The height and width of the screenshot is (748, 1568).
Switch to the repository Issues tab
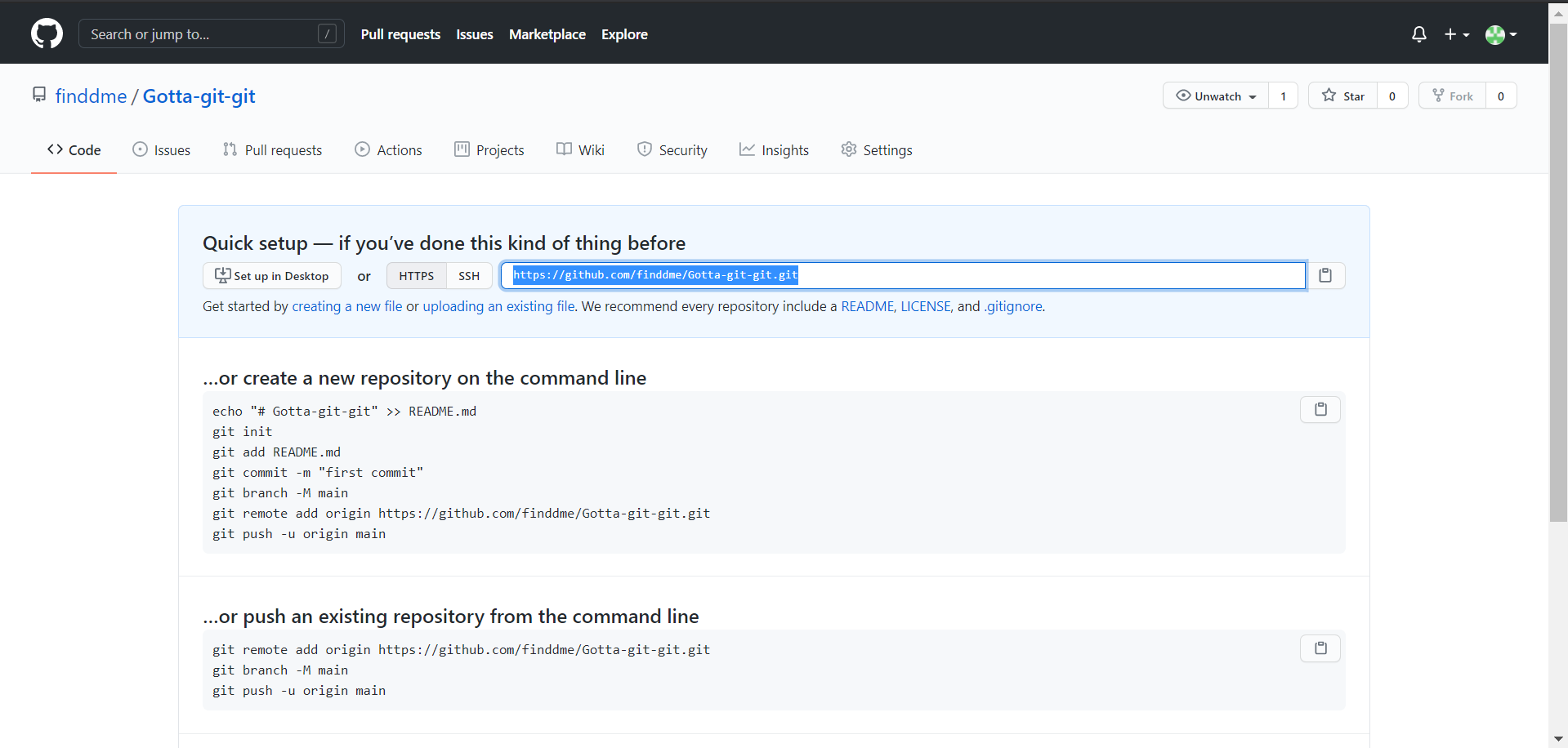coord(161,149)
